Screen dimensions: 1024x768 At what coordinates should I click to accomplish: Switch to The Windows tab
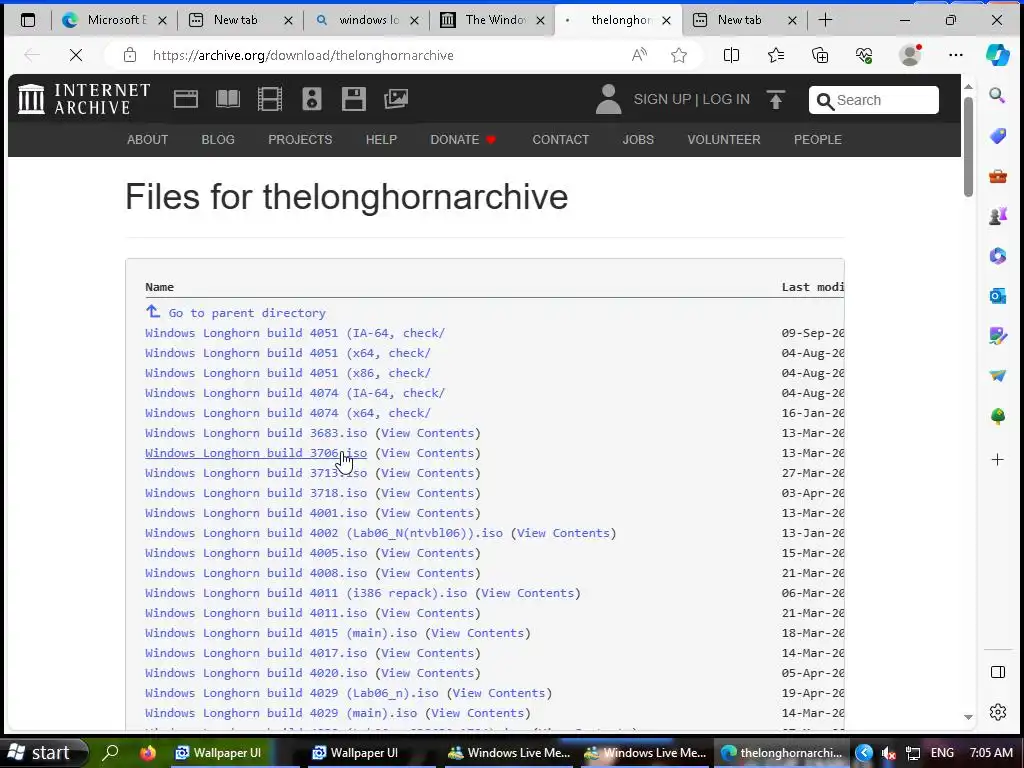point(491,20)
